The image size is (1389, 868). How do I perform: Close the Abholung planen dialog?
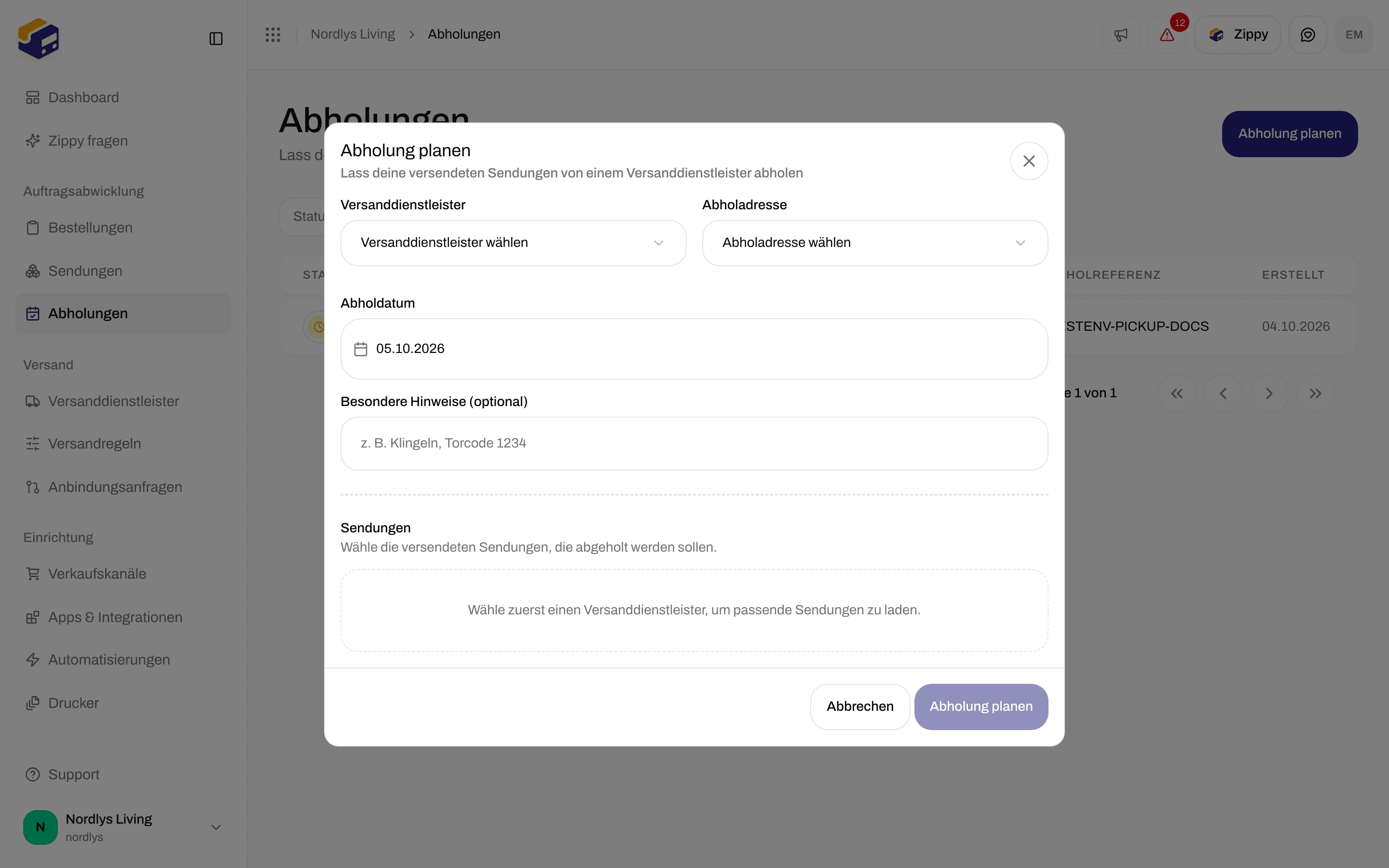pos(1029,162)
